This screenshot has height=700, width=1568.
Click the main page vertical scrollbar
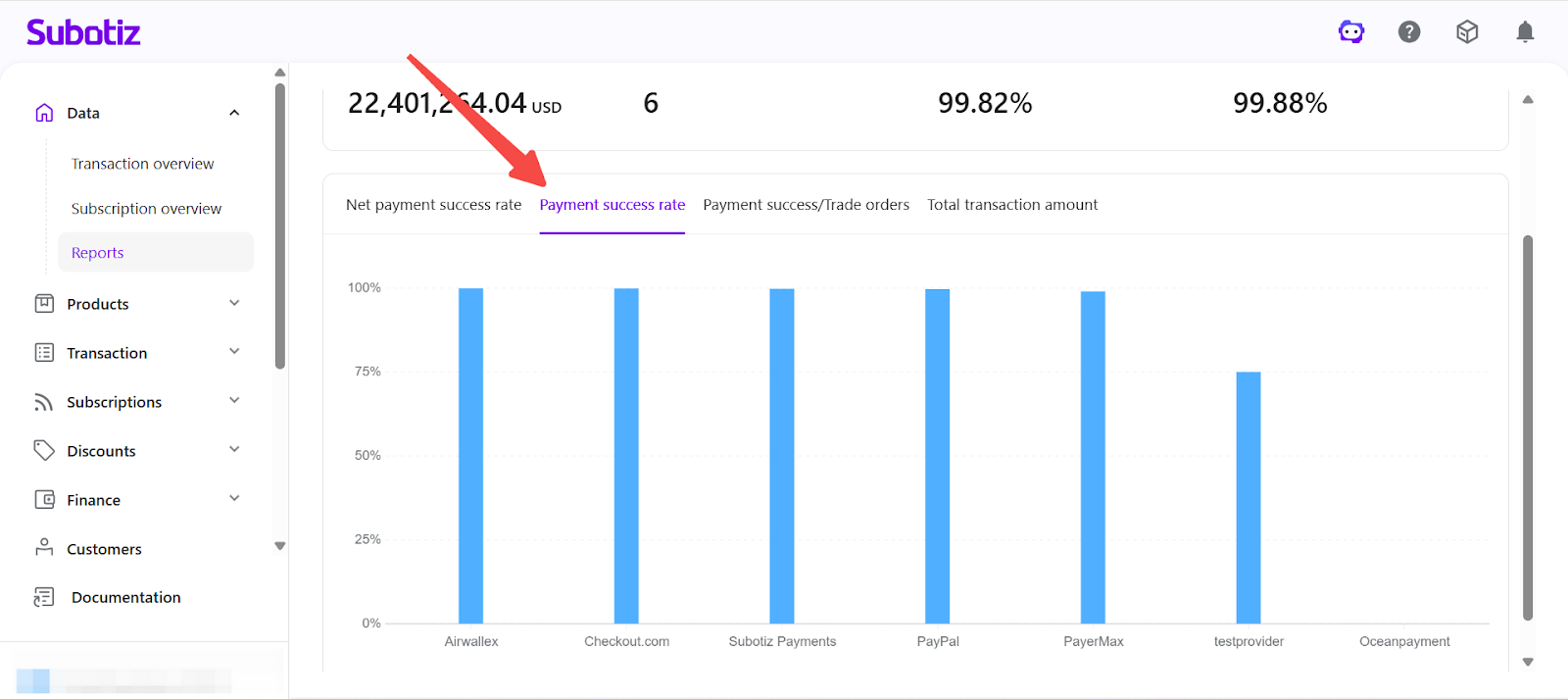1527,426
